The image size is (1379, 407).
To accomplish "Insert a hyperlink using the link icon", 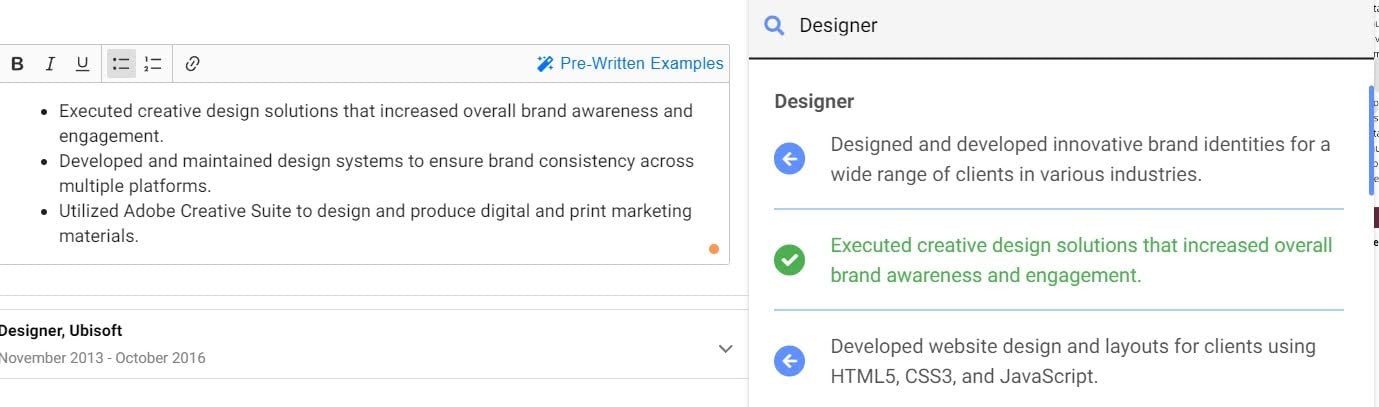I will coord(193,64).
